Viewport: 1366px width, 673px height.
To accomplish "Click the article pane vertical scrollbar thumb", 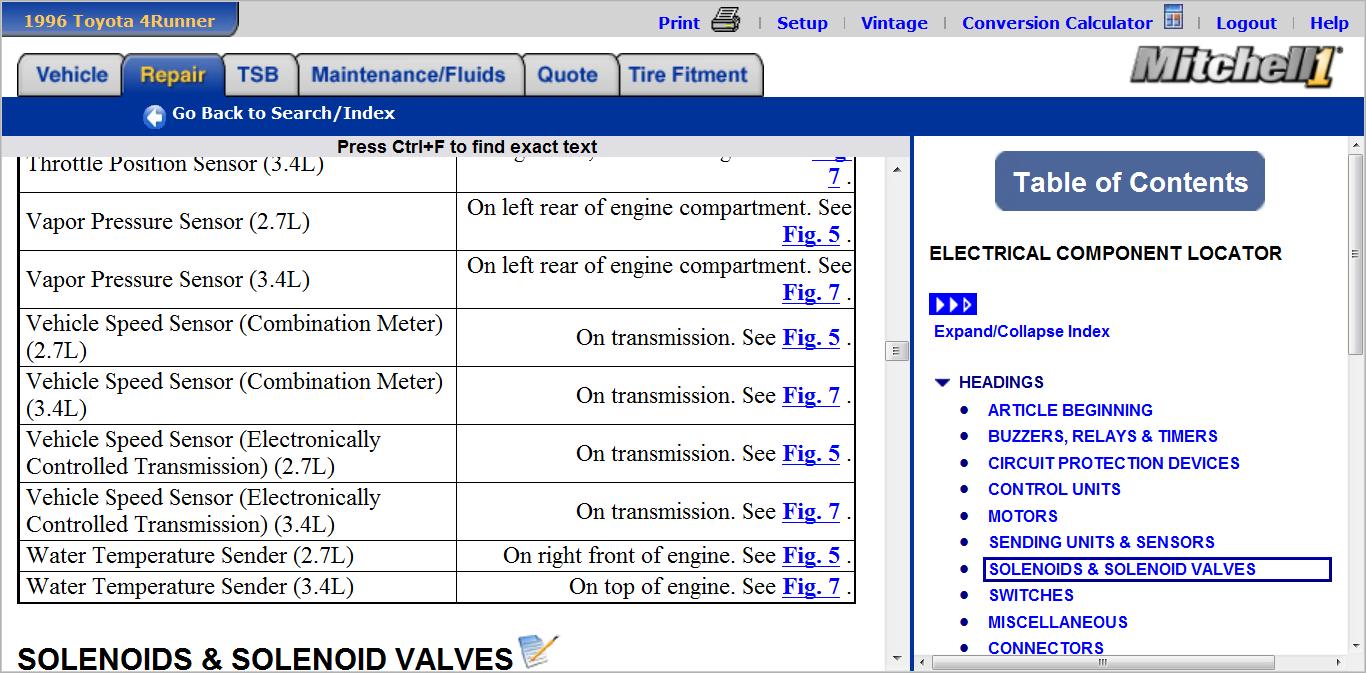I will tap(896, 351).
